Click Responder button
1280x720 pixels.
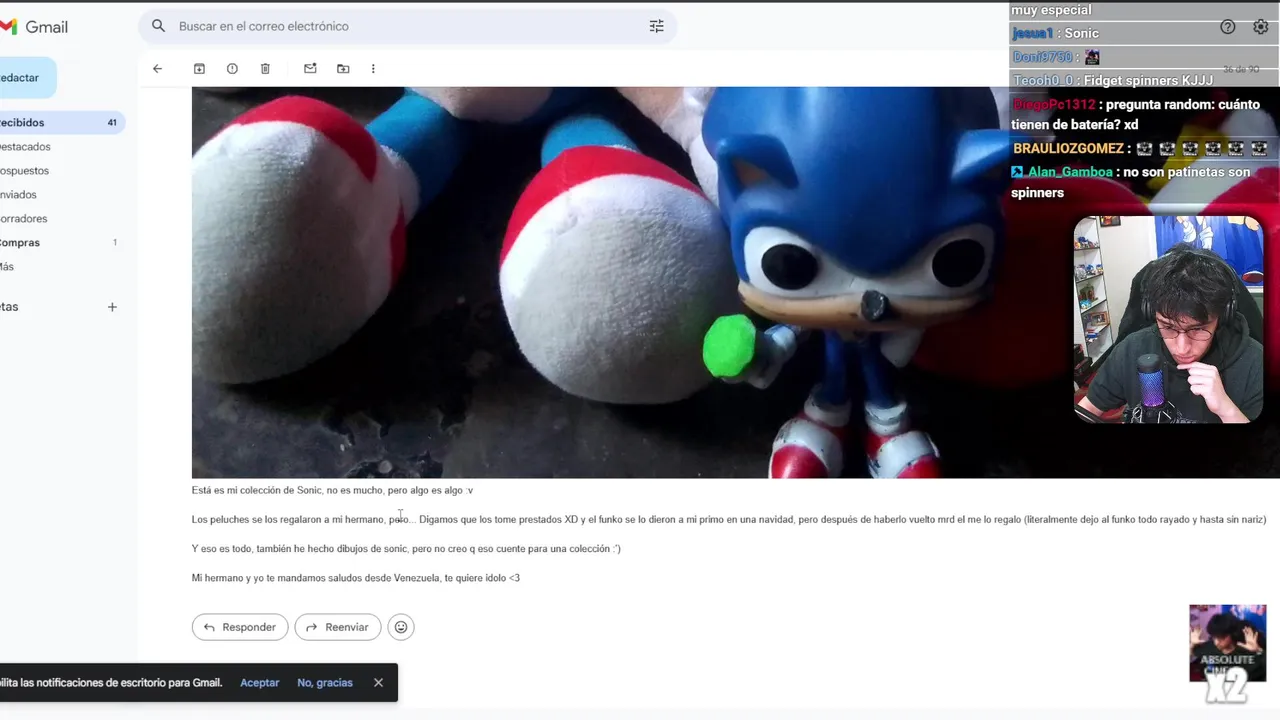click(240, 627)
